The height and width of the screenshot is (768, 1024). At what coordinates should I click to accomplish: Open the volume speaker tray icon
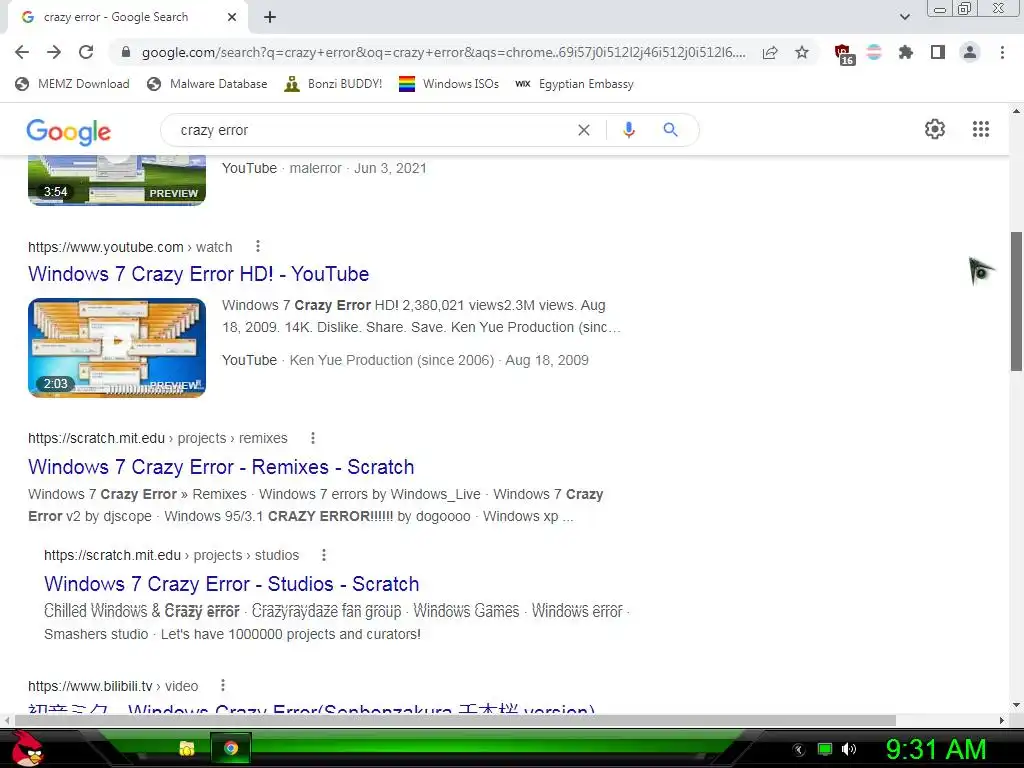849,749
